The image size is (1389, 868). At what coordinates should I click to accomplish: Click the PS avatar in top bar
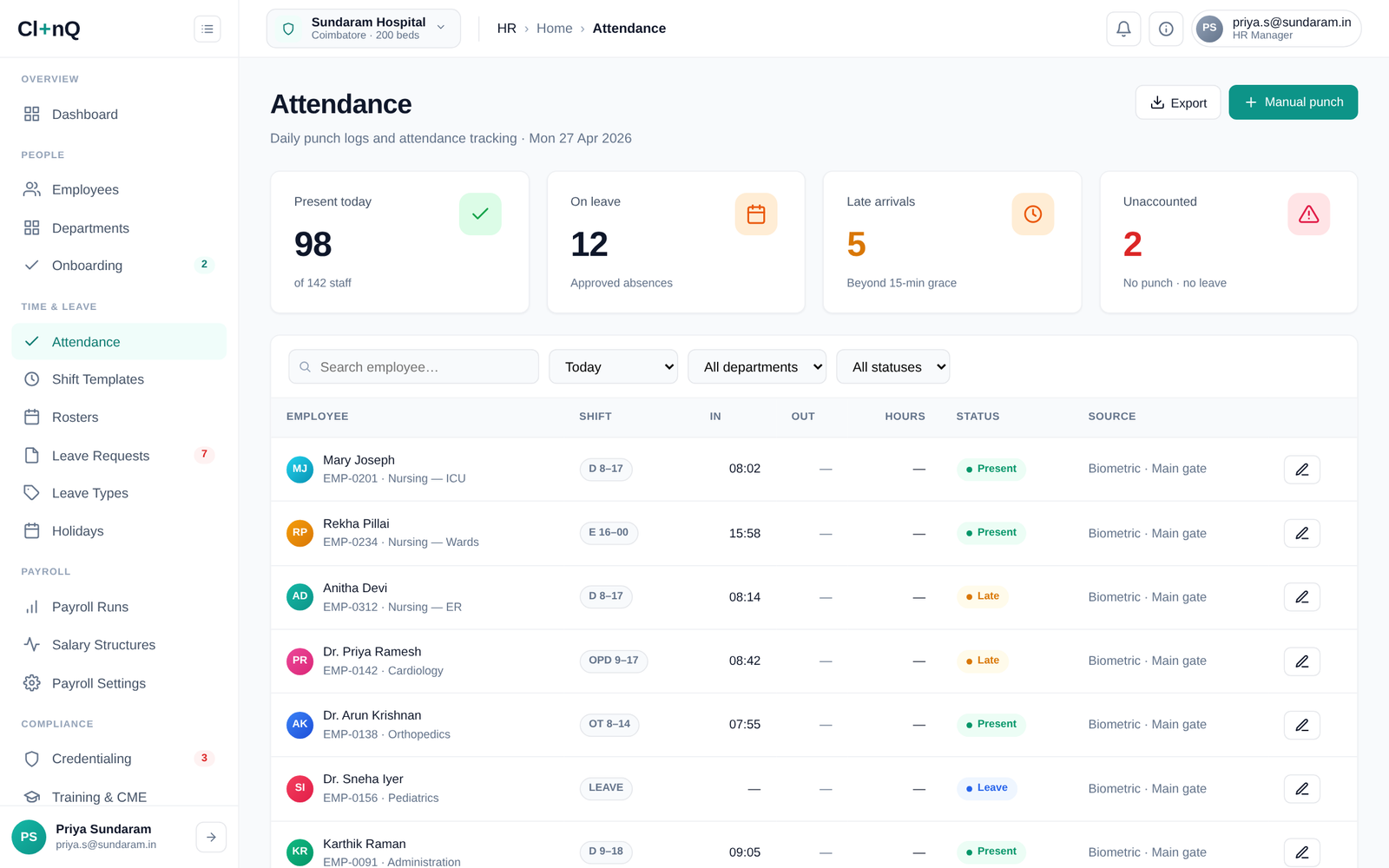click(x=1209, y=29)
